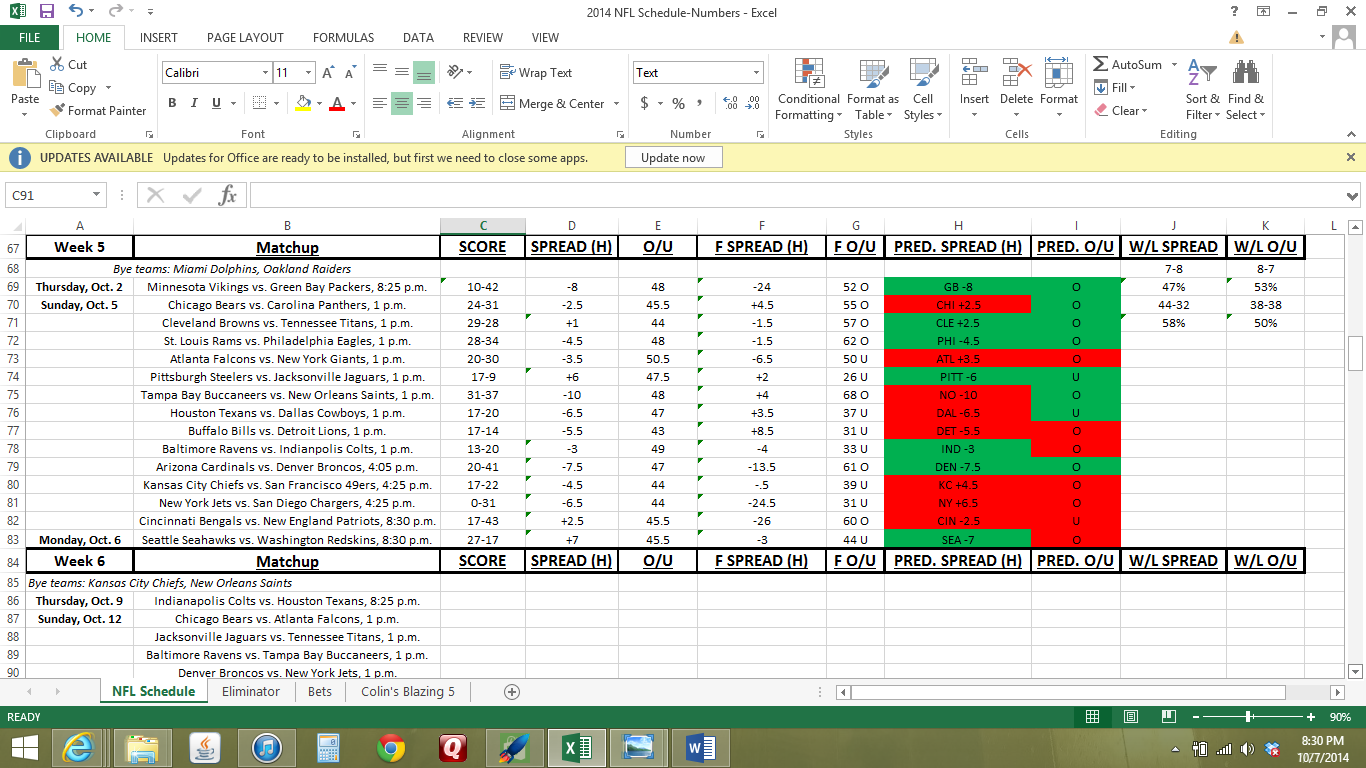
Task: Toggle Wrap Text on selected cell
Action: [x=536, y=73]
